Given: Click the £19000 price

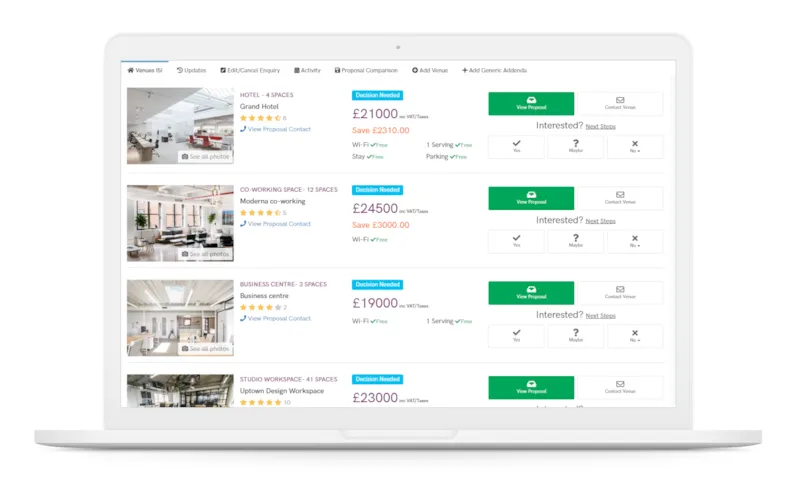Looking at the screenshot, I should (375, 303).
